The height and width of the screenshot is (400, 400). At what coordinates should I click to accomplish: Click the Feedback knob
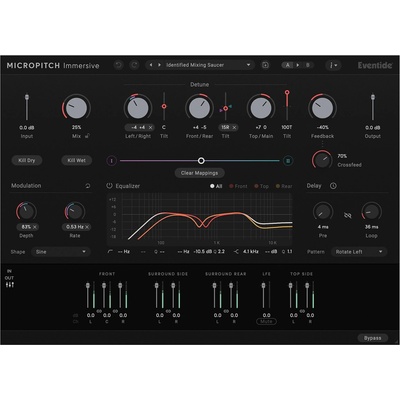322,108
